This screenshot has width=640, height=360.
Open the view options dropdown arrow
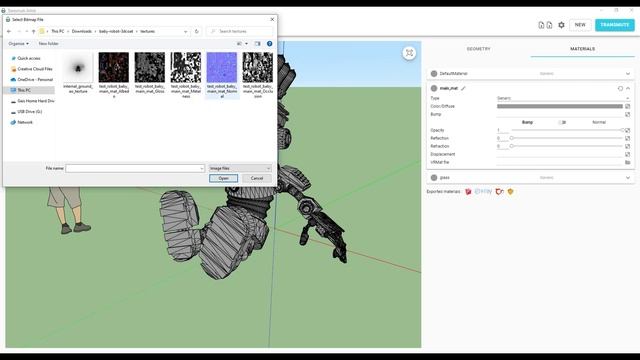(x=246, y=44)
